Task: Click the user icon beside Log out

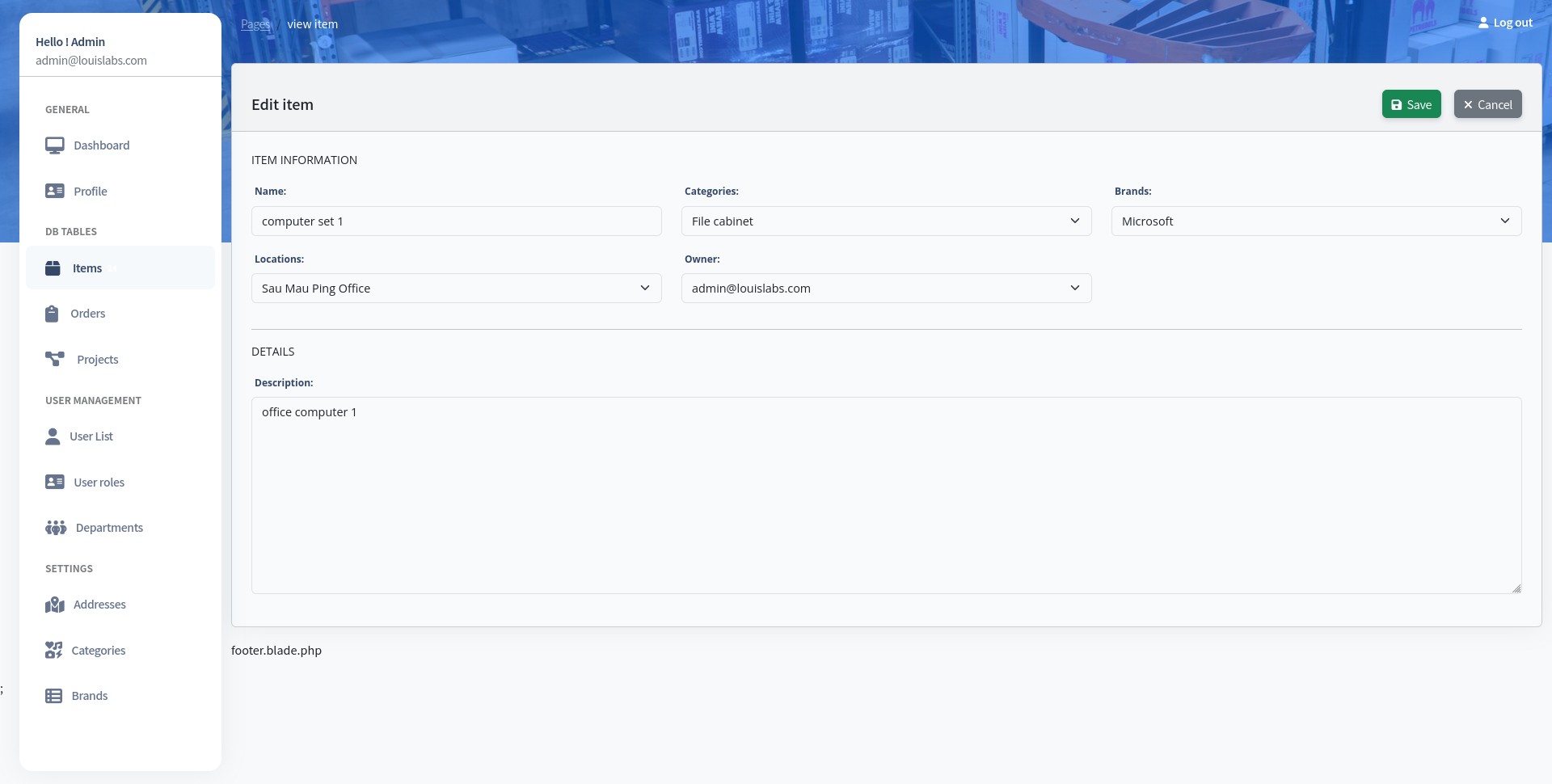Action: pos(1483,23)
